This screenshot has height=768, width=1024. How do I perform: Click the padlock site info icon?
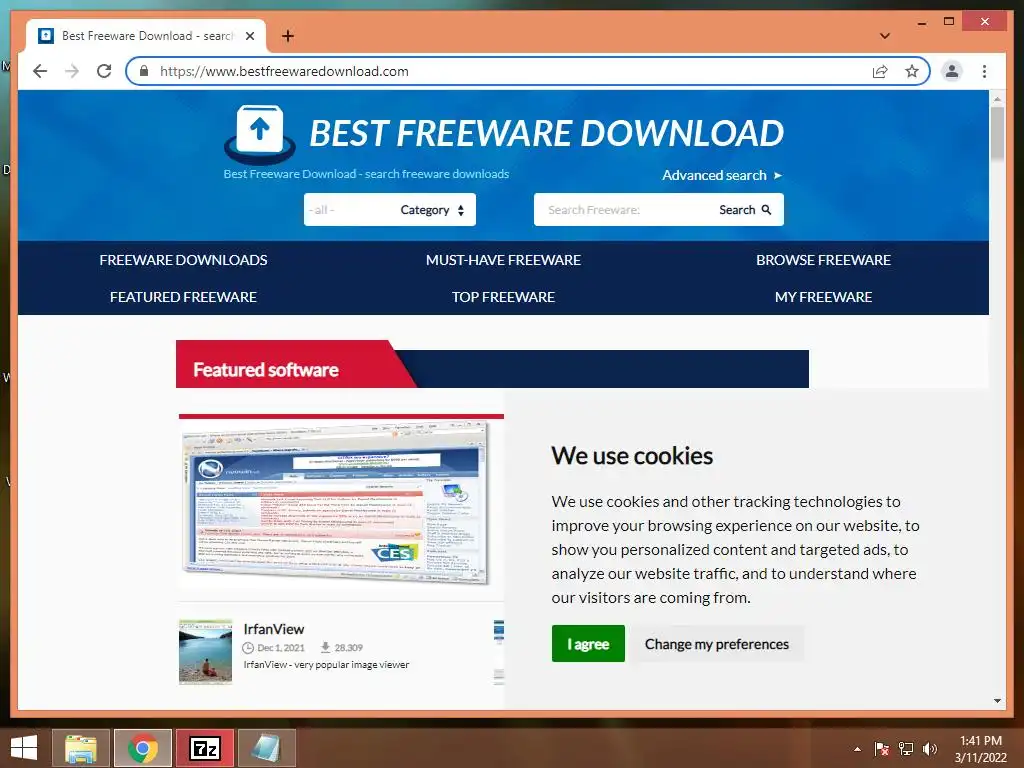(144, 71)
